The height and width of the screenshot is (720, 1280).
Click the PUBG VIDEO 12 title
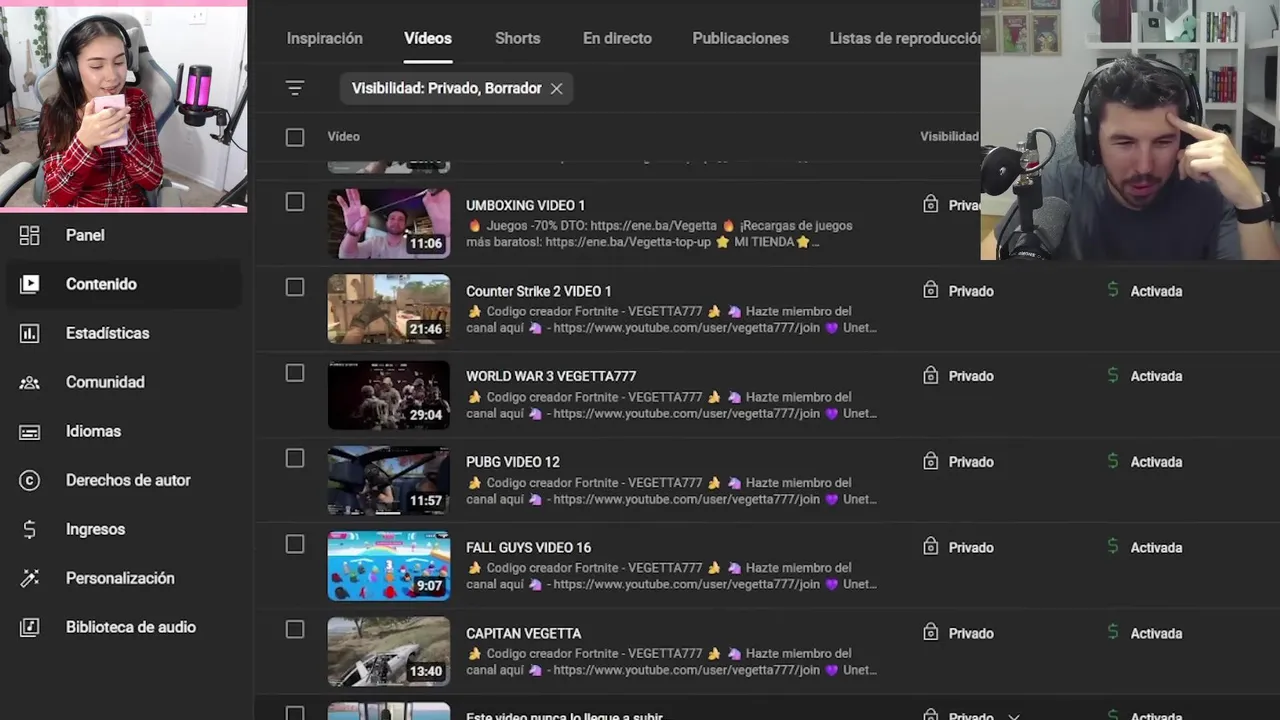pos(512,462)
